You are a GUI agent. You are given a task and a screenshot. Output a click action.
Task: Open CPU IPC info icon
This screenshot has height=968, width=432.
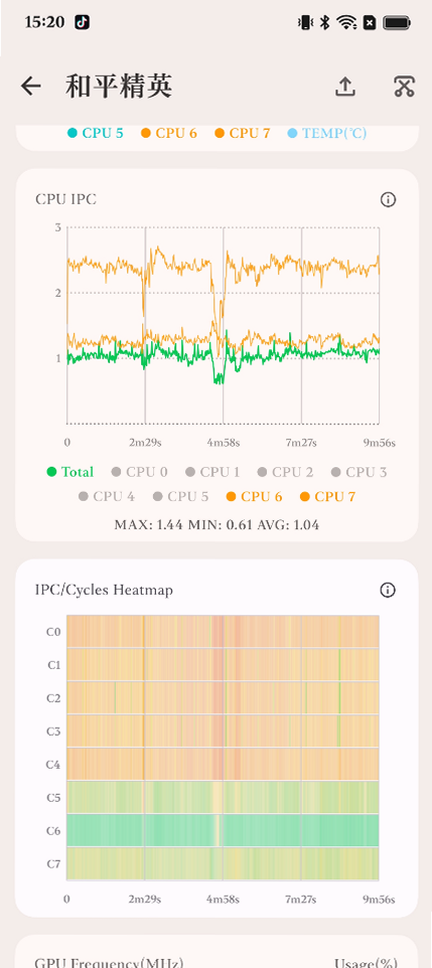(x=388, y=199)
